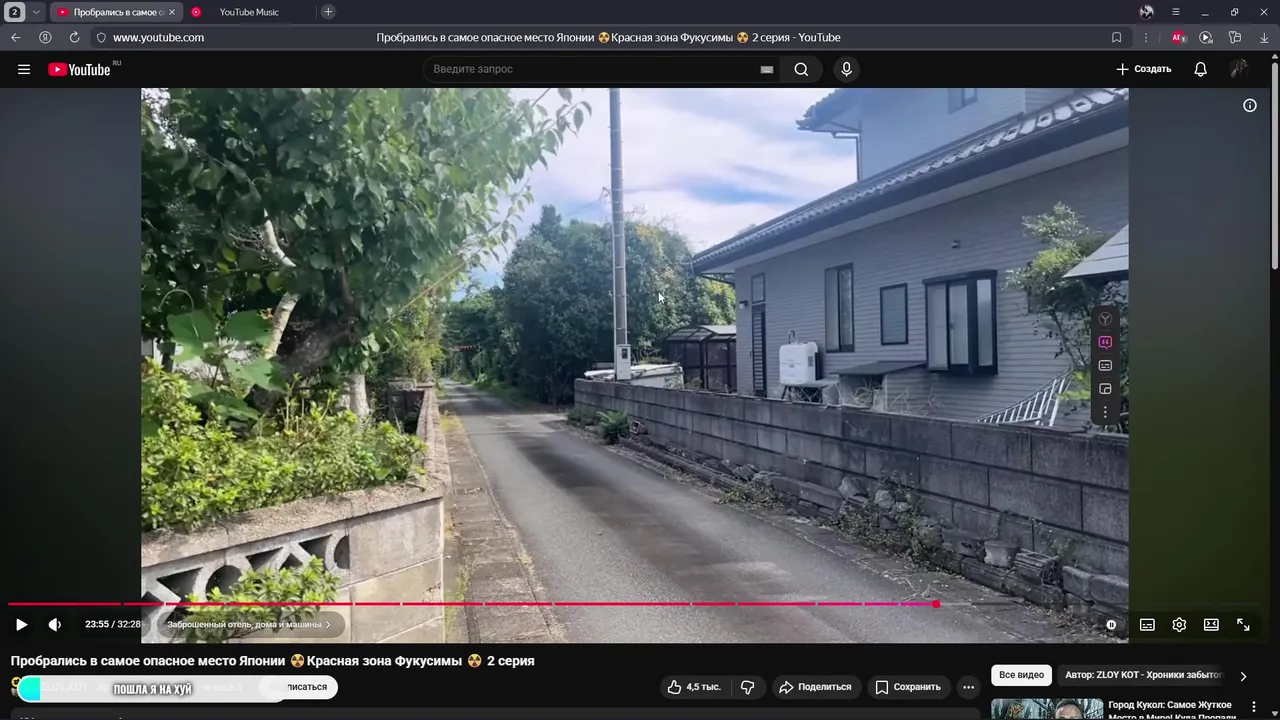Play the paused video
The width and height of the screenshot is (1280, 720).
tap(21, 624)
